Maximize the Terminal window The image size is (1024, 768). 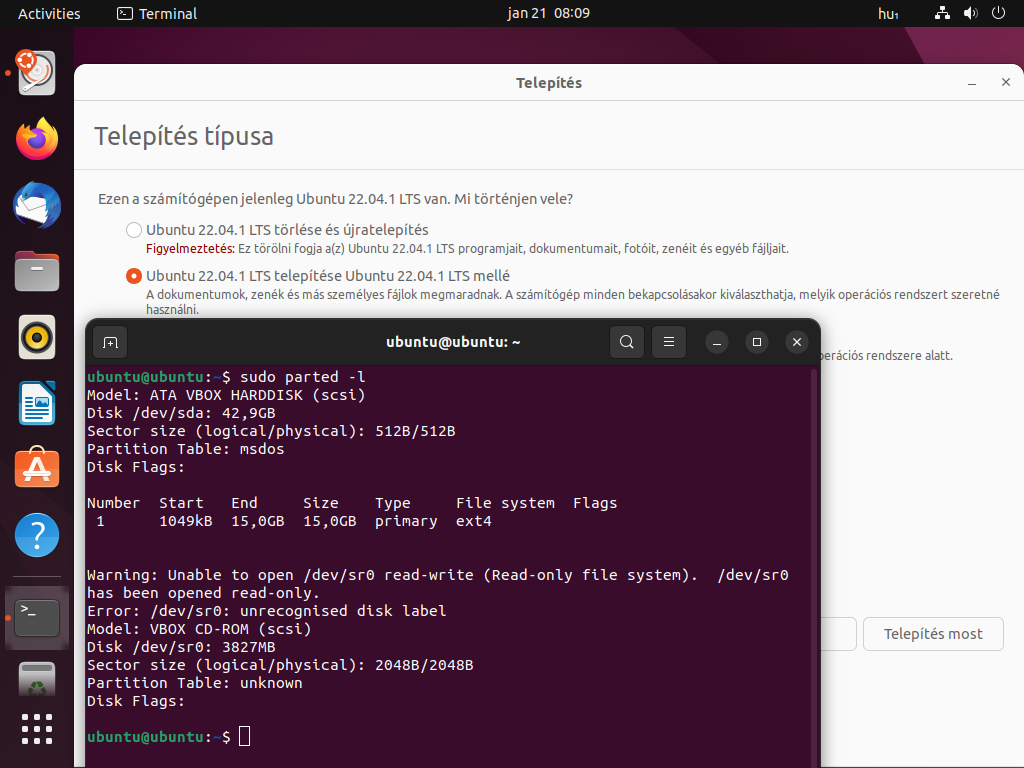(757, 342)
